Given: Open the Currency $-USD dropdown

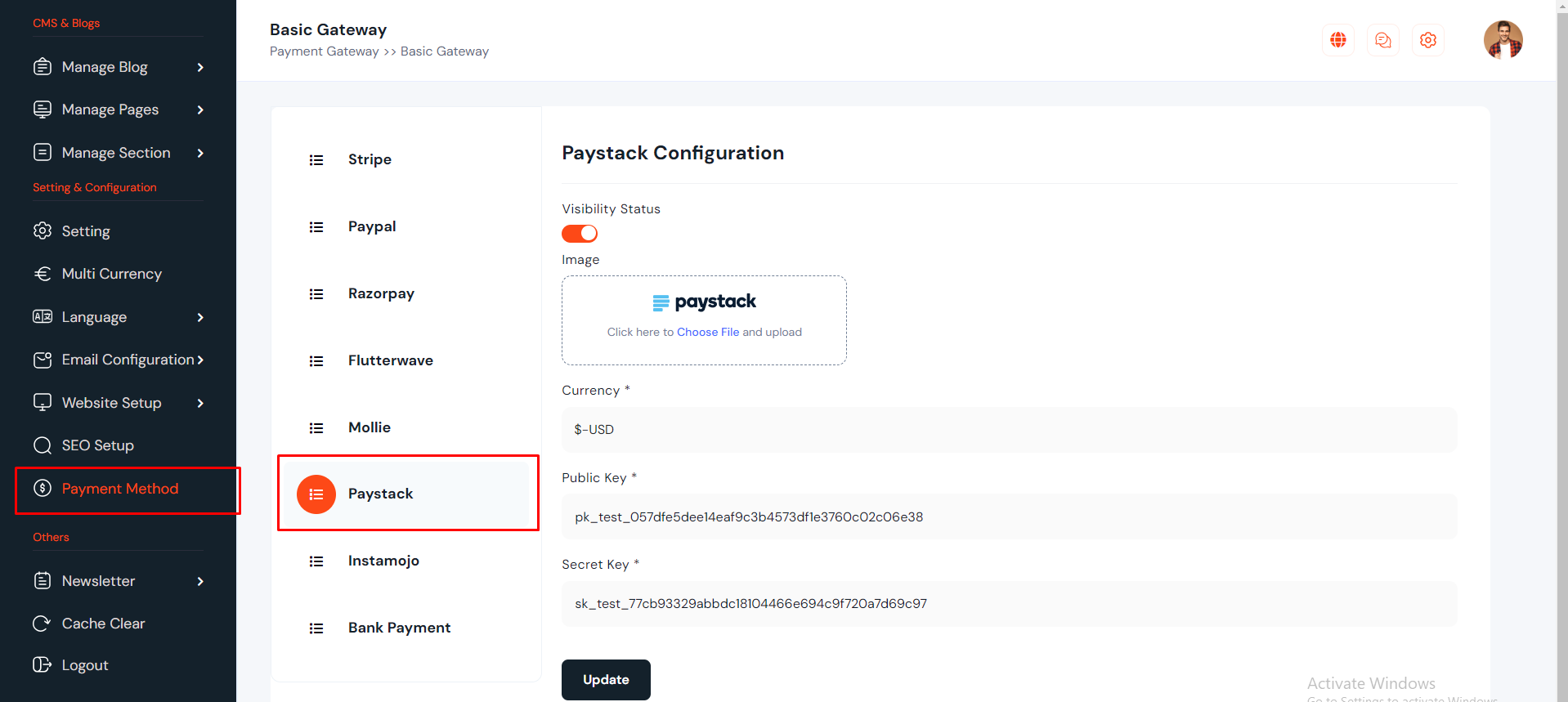Looking at the screenshot, I should pos(1008,430).
